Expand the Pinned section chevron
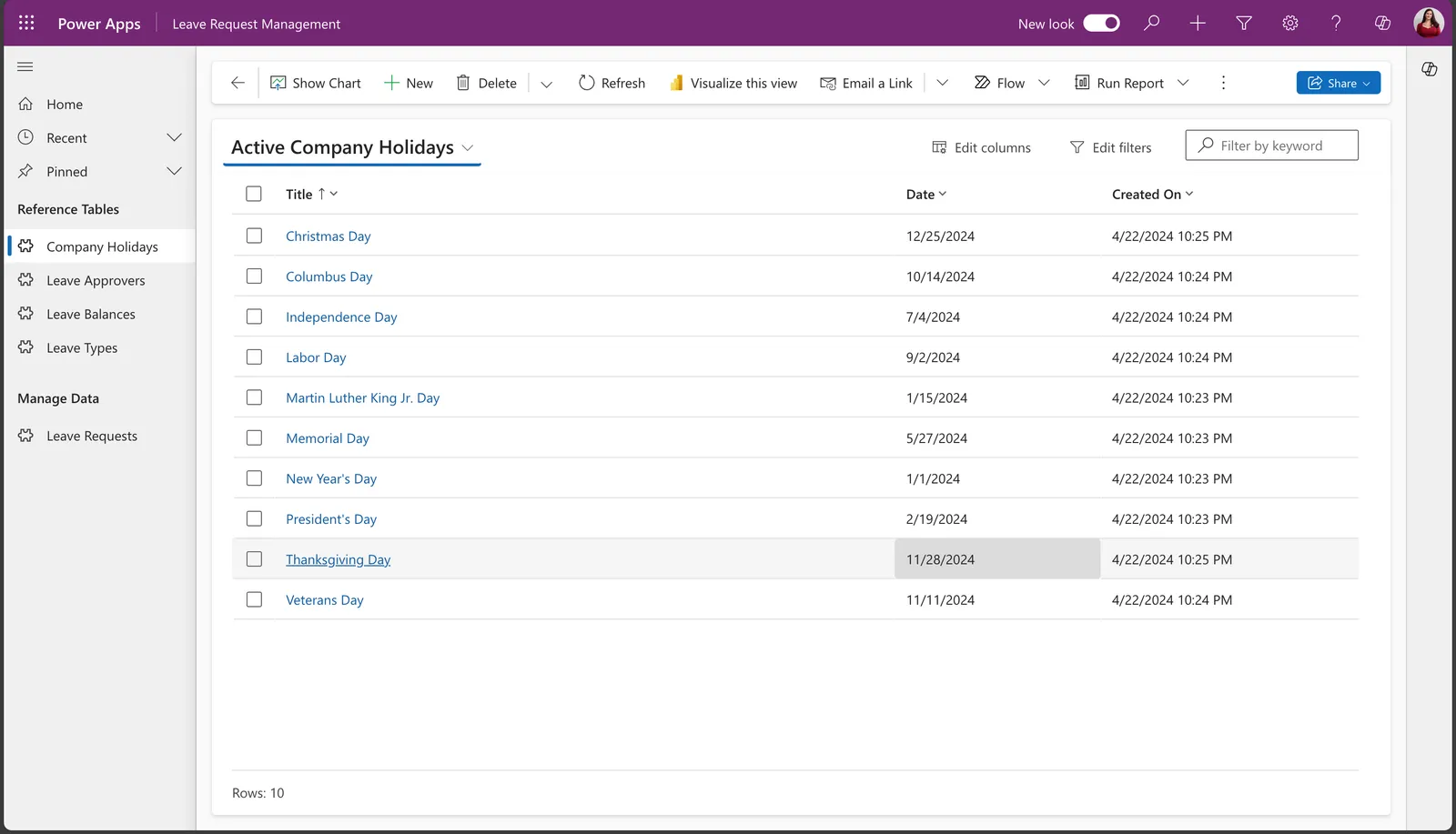The image size is (1456, 834). pyautogui.click(x=175, y=171)
